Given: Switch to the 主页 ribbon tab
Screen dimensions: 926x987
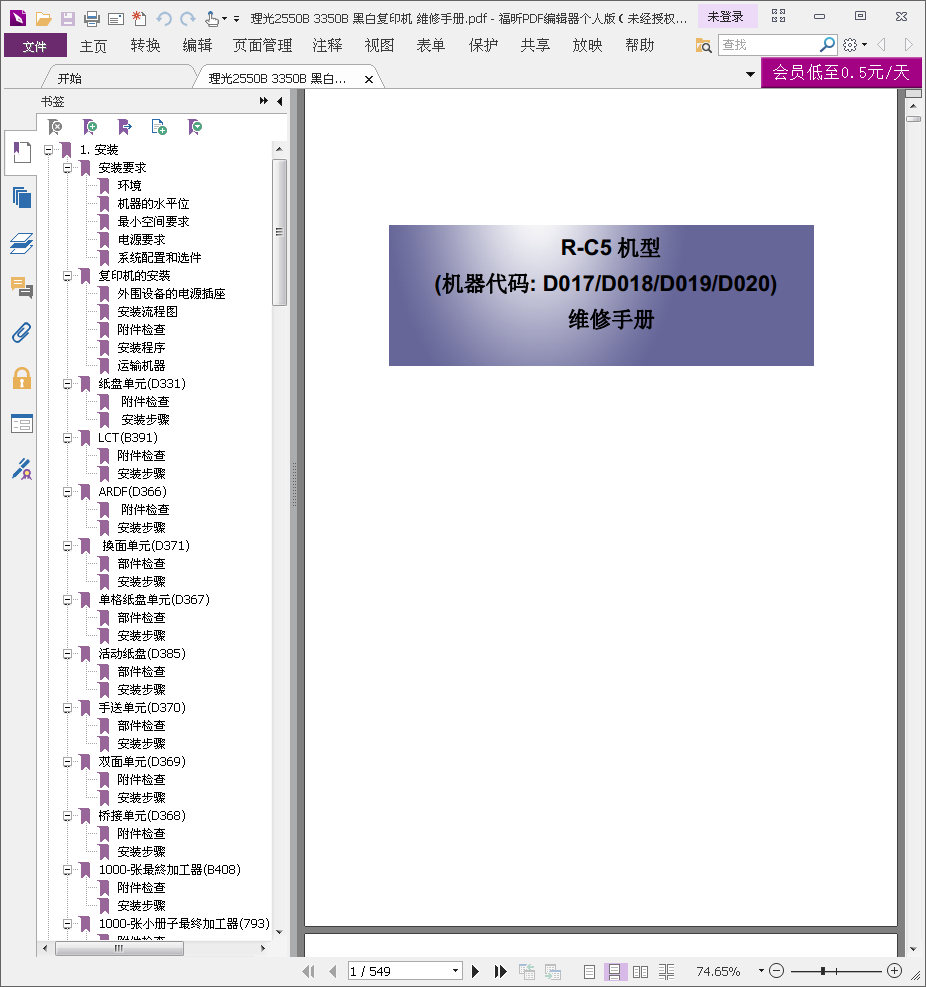Looking at the screenshot, I should pos(93,45).
